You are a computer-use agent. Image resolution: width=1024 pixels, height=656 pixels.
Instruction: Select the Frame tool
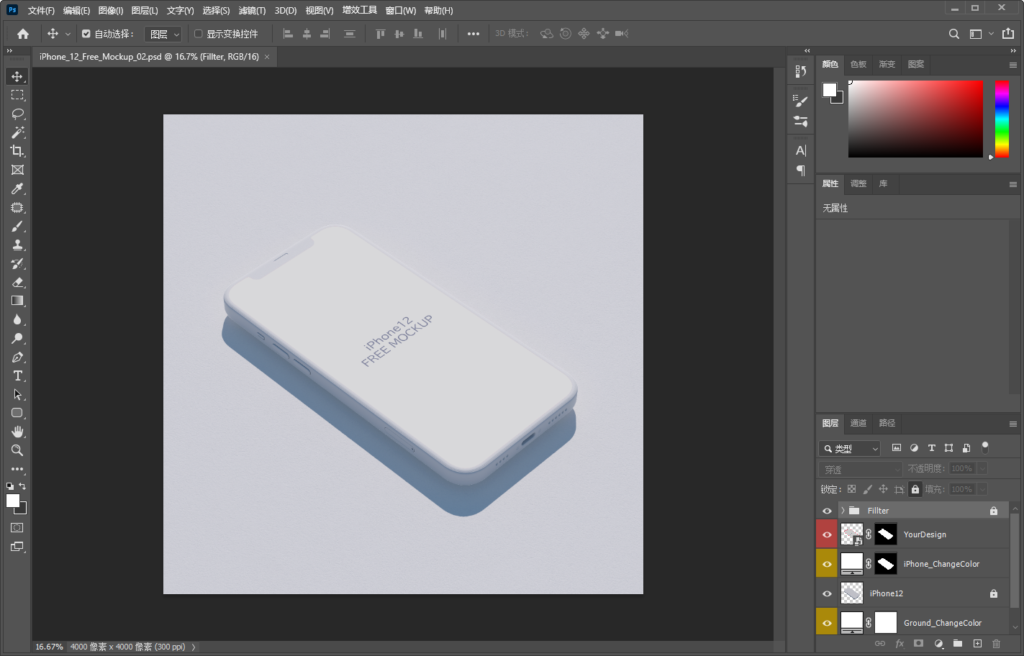pos(17,170)
